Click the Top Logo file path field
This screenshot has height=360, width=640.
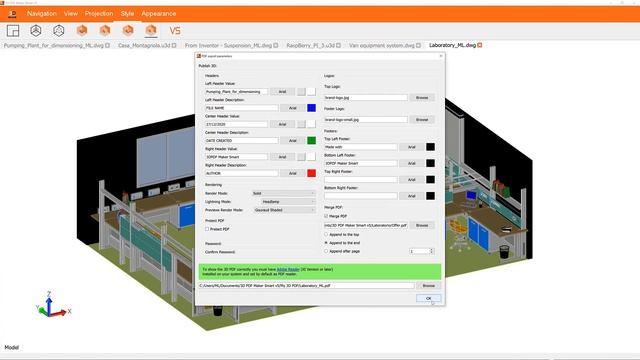tap(366, 98)
